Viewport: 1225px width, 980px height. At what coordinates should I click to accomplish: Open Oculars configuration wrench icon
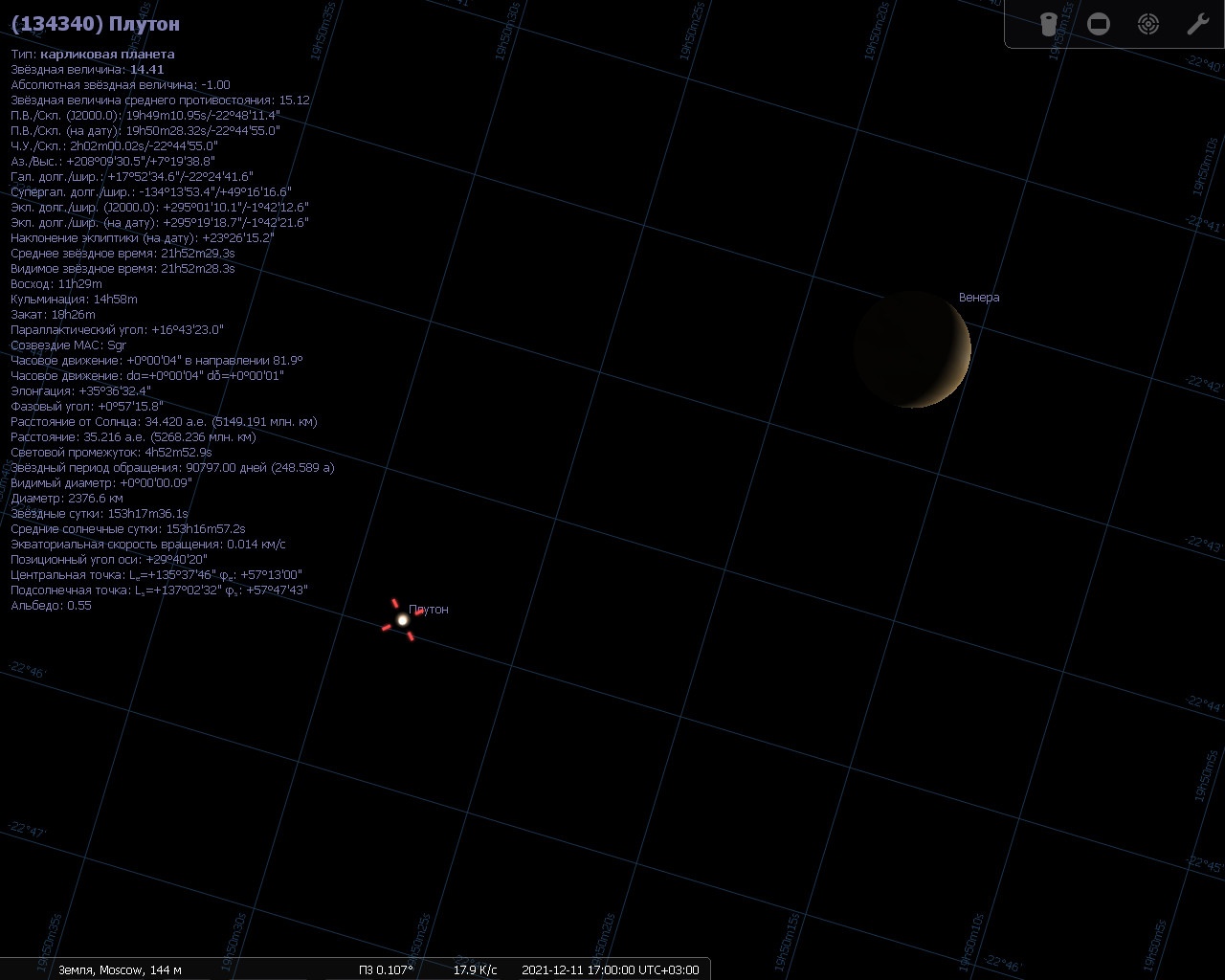coord(1198,24)
